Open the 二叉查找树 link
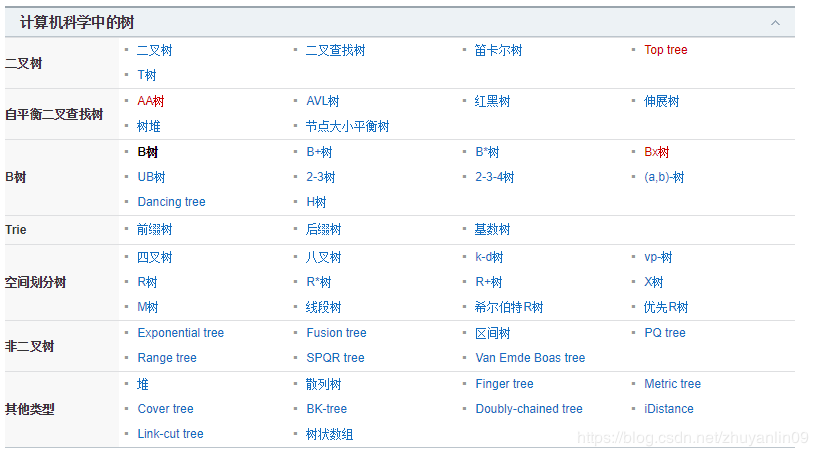Image resolution: width=818 pixels, height=456 pixels. [335, 50]
